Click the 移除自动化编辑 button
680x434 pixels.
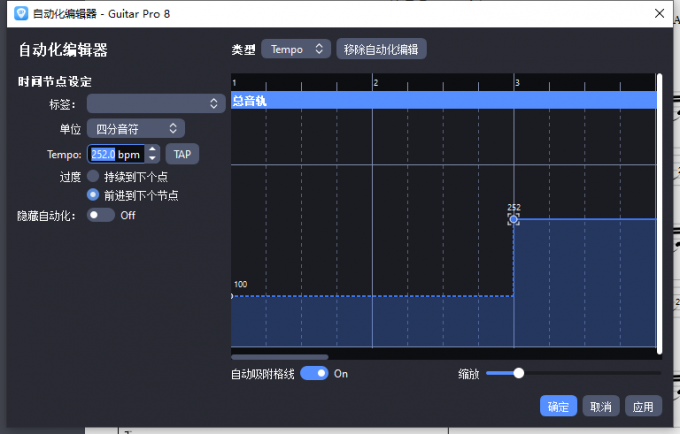pos(381,49)
